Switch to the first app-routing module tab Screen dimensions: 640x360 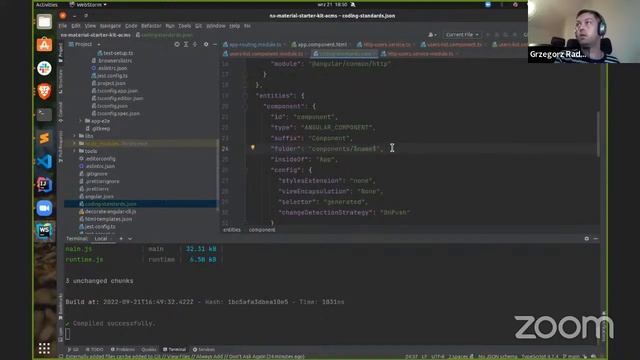point(255,44)
